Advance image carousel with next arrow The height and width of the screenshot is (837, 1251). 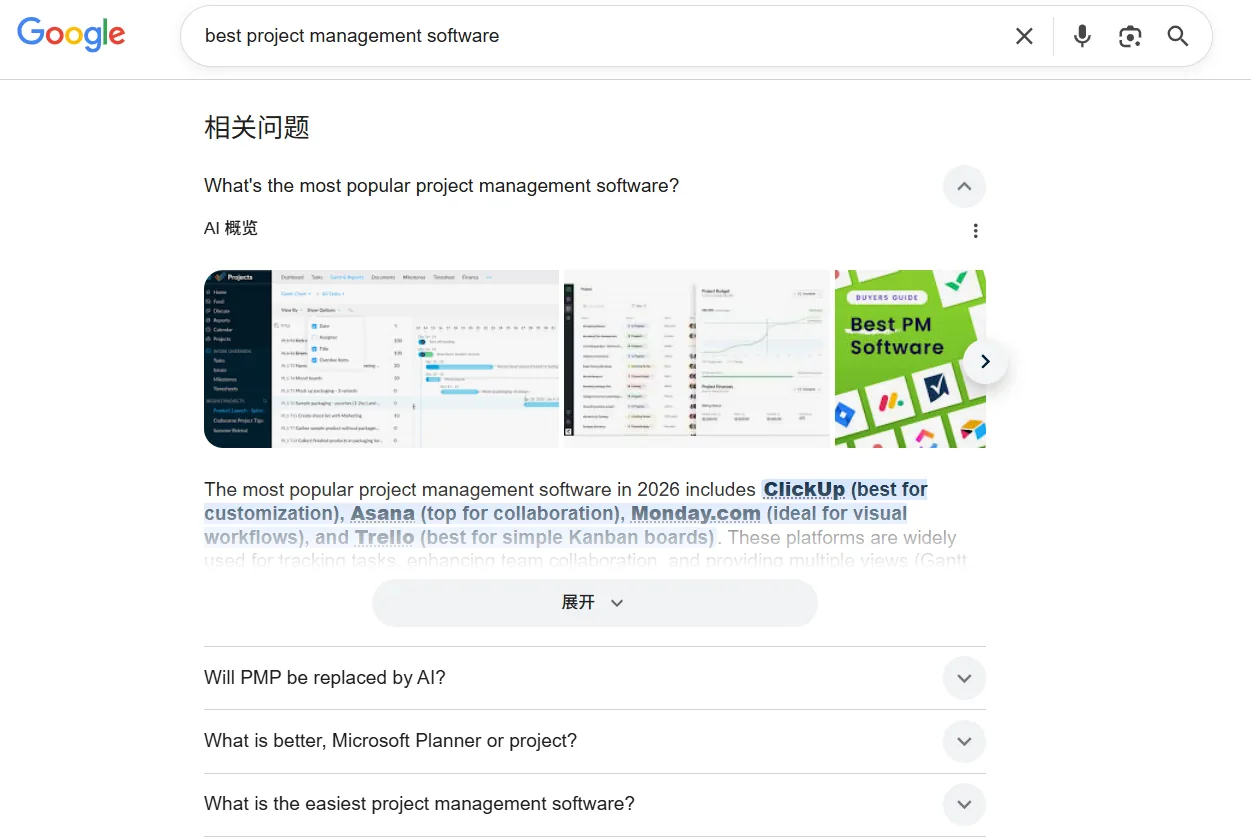click(985, 361)
